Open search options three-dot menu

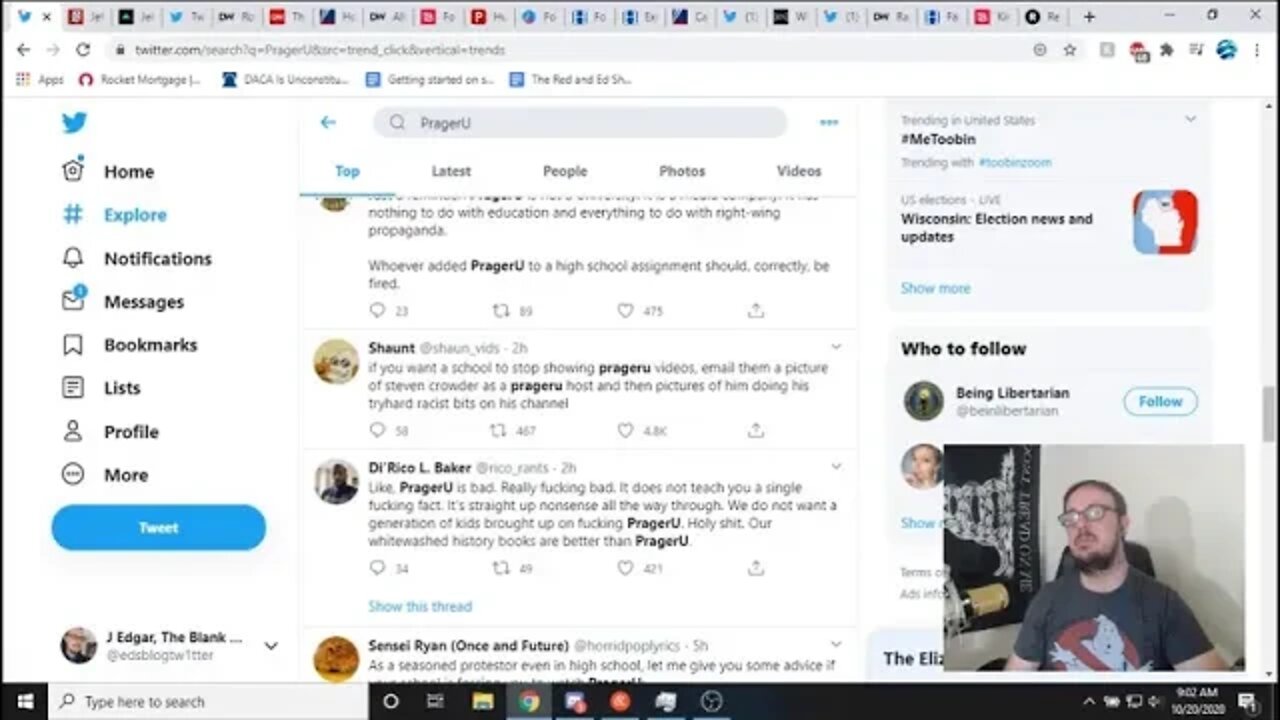(829, 122)
